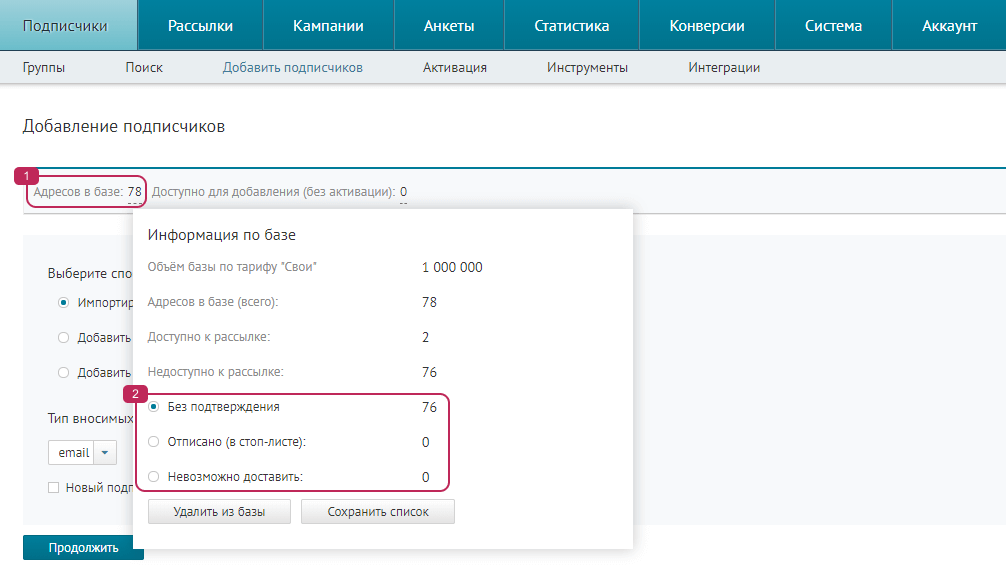
Task: Open the "Конверсии" section
Action: (x=706, y=24)
